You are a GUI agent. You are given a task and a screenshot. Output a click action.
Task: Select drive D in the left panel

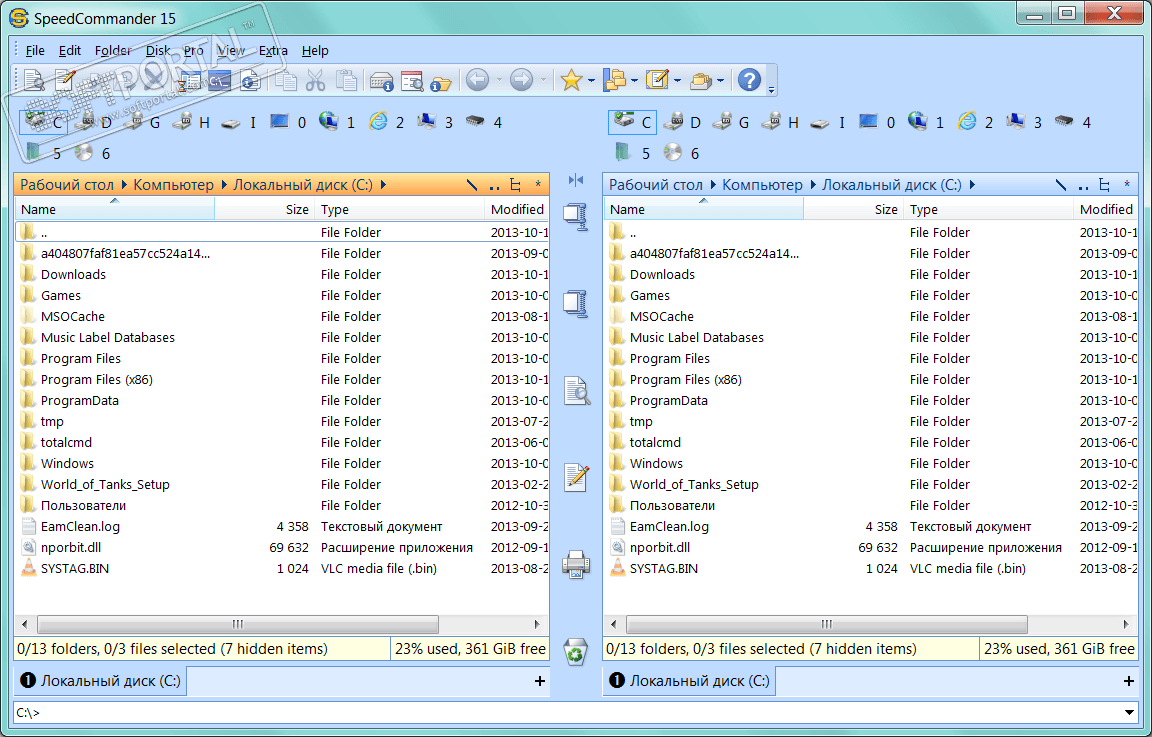coord(93,122)
